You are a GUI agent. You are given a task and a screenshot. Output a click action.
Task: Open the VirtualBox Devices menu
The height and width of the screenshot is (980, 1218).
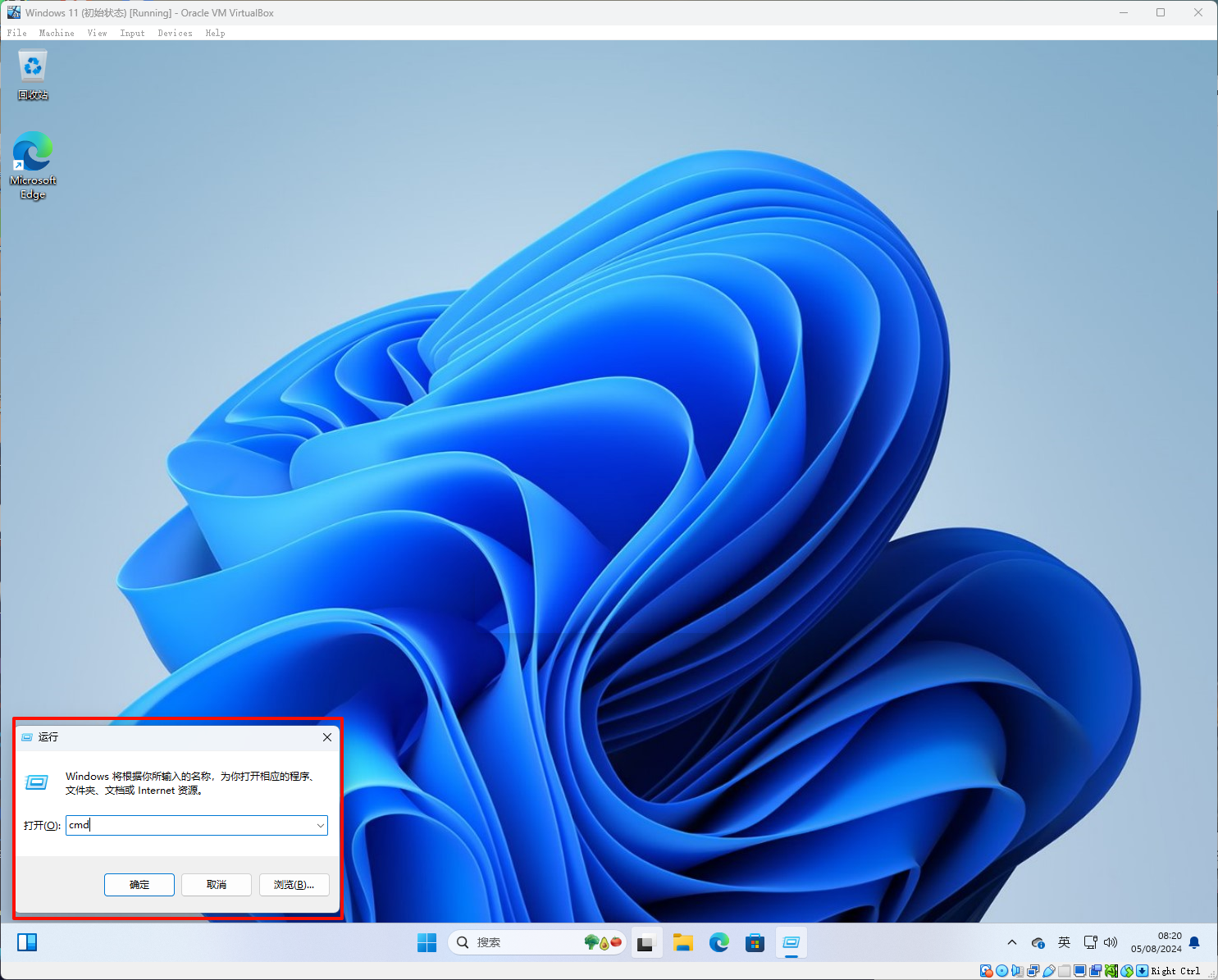pos(176,33)
